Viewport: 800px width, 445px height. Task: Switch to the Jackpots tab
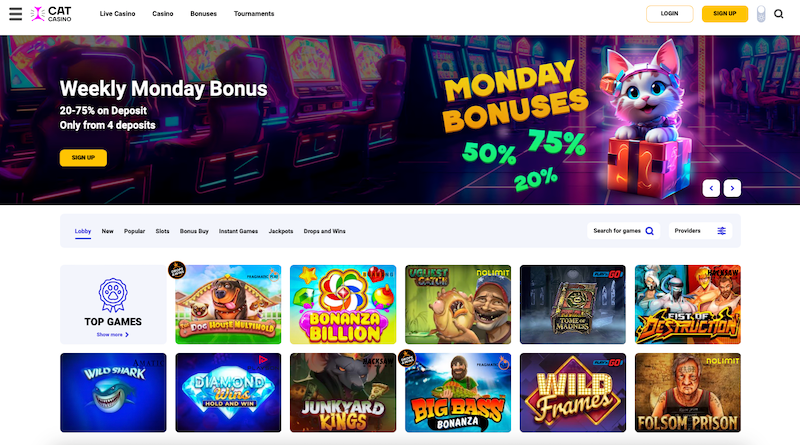point(281,231)
